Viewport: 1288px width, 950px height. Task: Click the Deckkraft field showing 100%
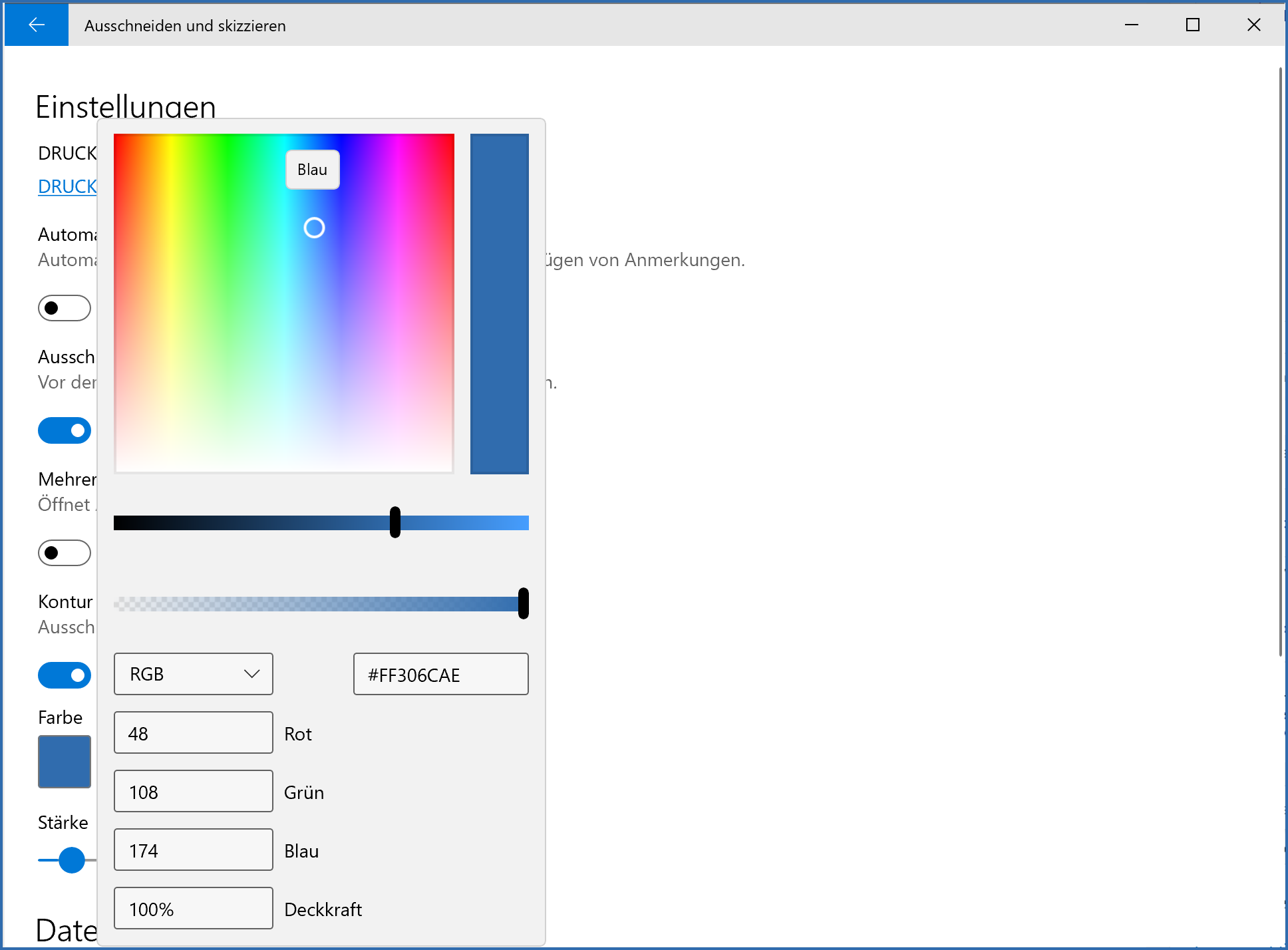(193, 909)
